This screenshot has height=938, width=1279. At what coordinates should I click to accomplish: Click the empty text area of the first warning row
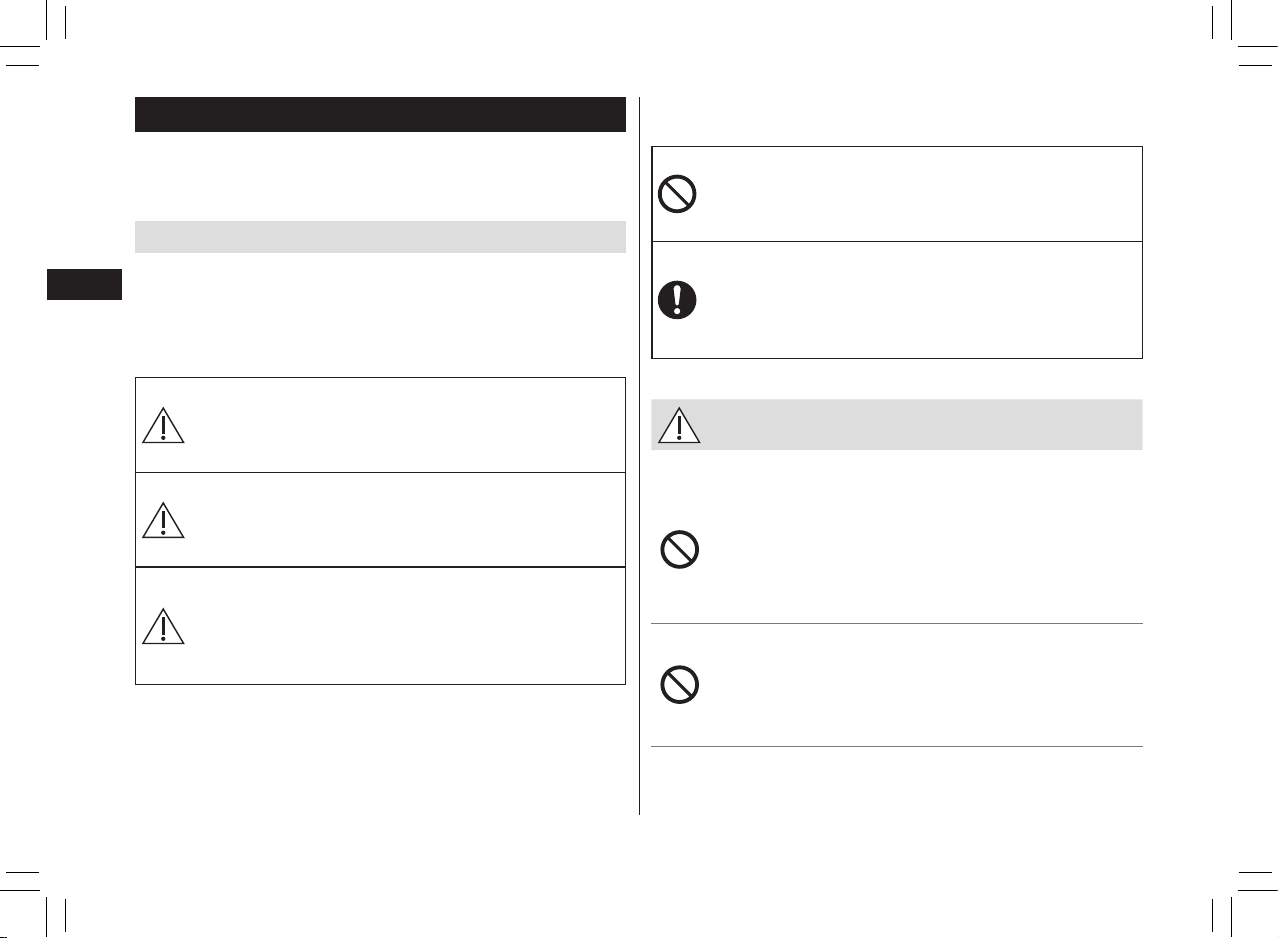pyautogui.click(x=405, y=425)
